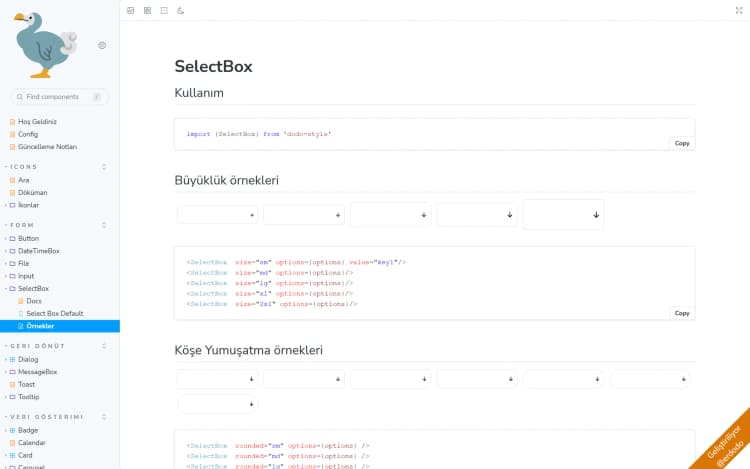Collapse the GERİ DÖNÜT section arrows

(104, 346)
